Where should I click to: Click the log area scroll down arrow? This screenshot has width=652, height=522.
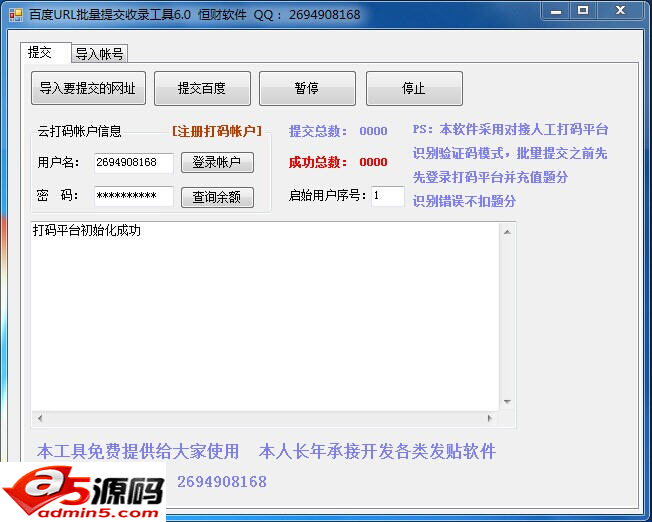507,401
